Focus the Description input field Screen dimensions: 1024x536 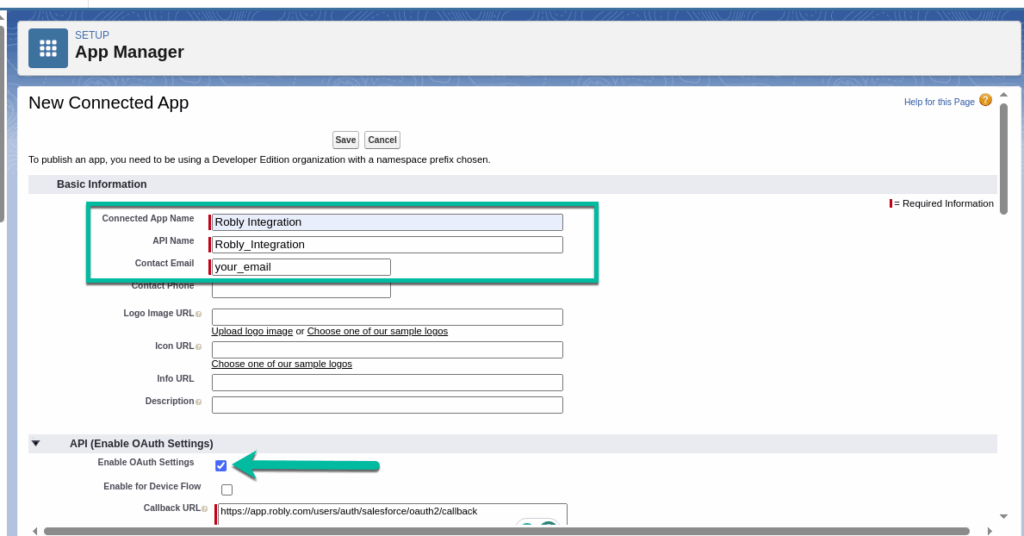click(387, 405)
